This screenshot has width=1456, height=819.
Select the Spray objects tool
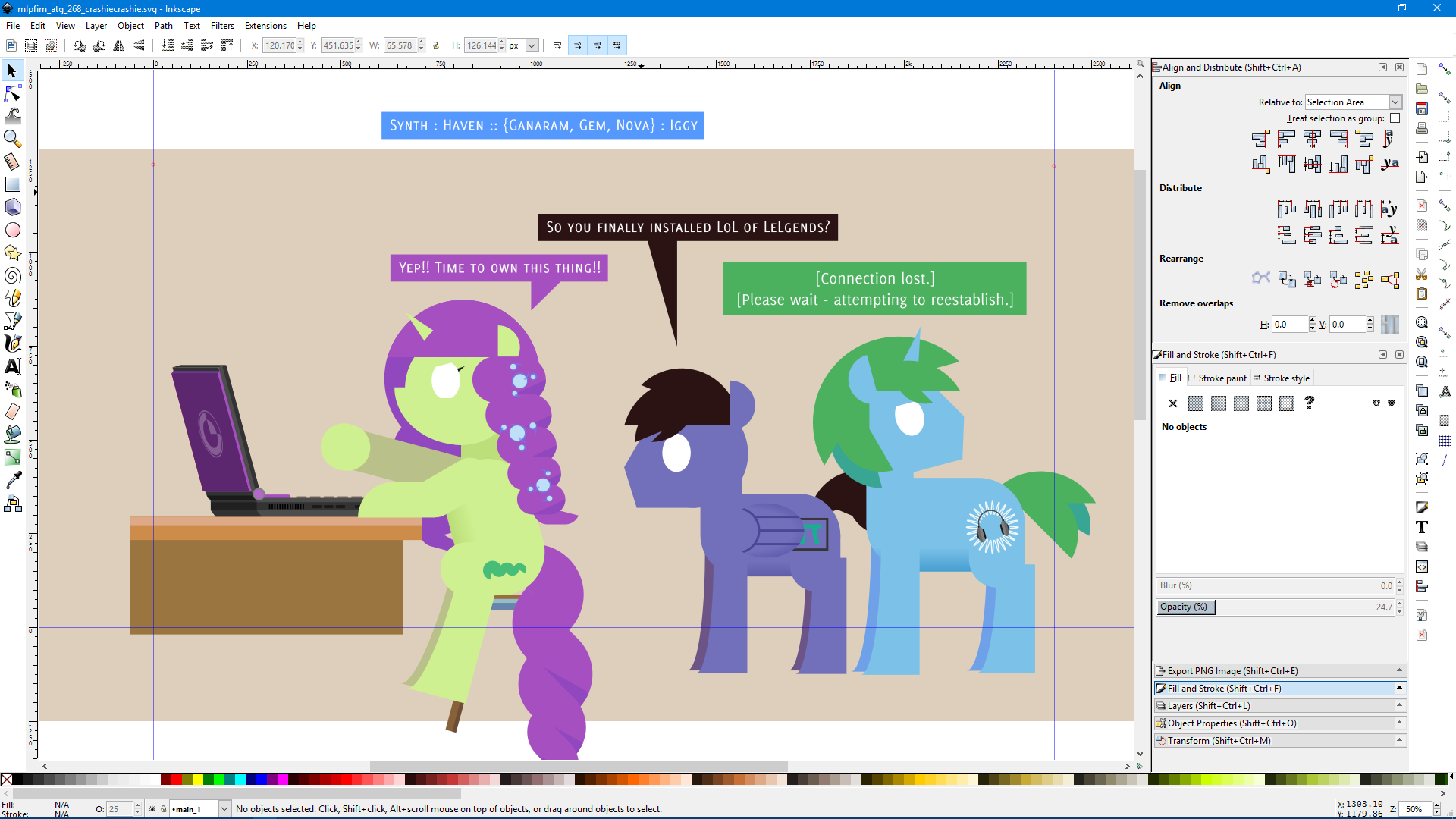tap(12, 389)
